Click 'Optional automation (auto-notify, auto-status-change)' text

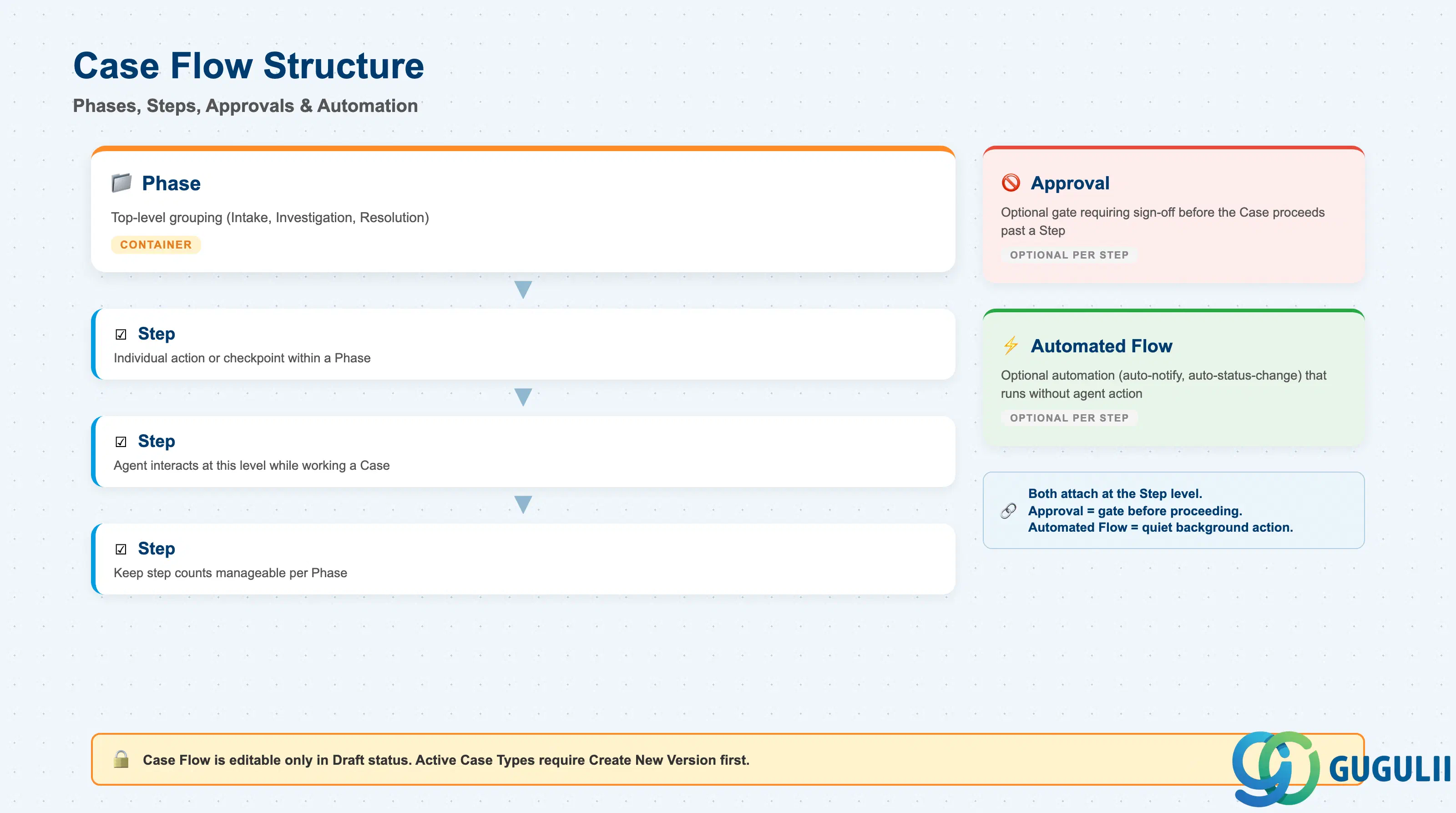click(x=1163, y=384)
